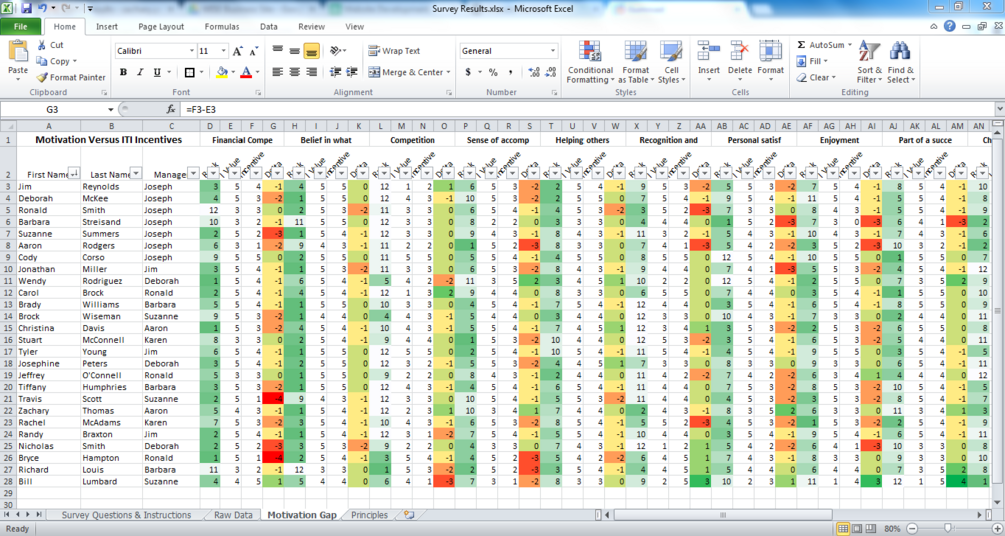Click the Cut scissors icon
Image resolution: width=1005 pixels, height=536 pixels.
tap(42, 45)
